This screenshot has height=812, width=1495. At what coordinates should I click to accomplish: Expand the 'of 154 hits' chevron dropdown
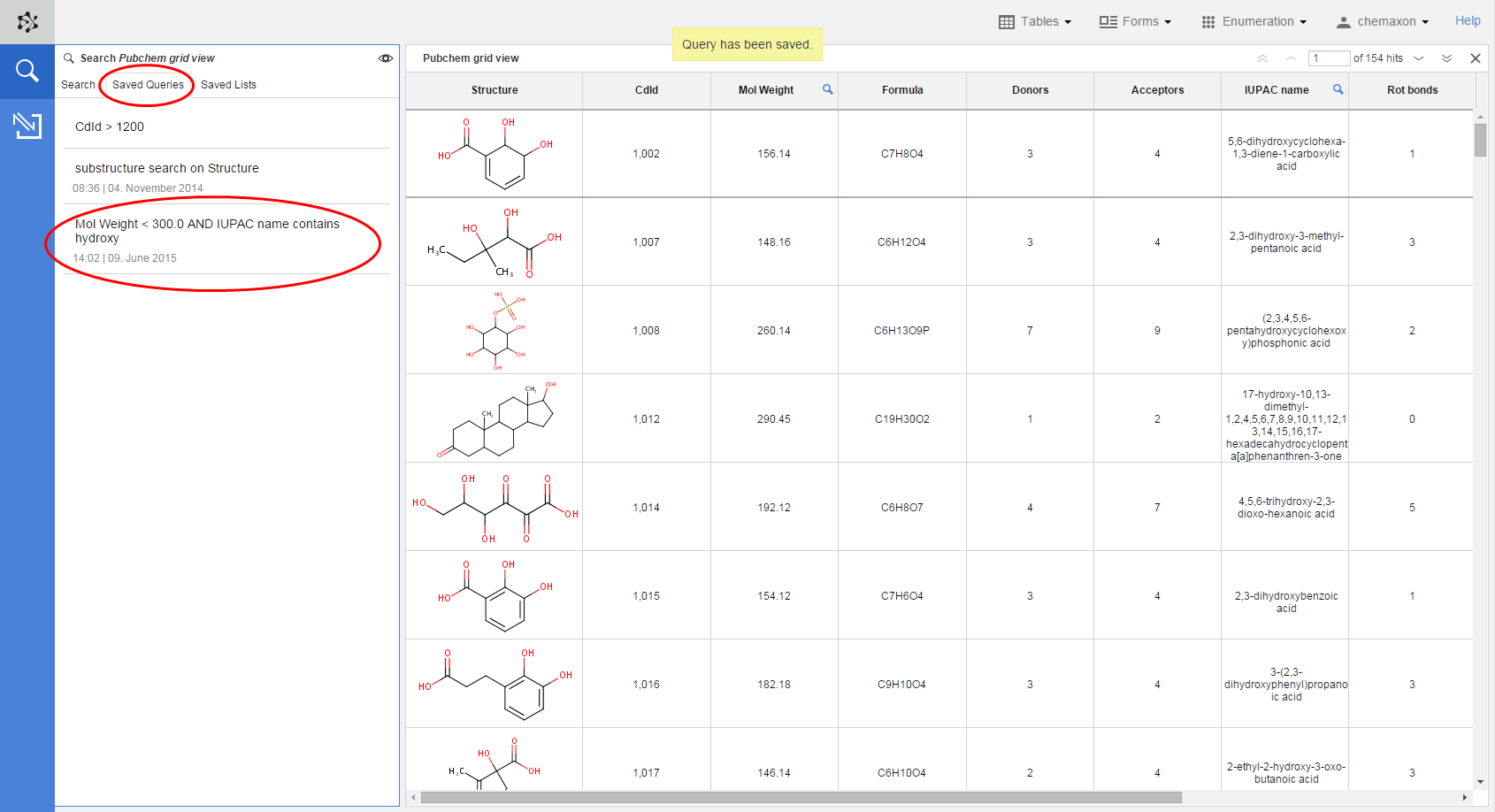1419,58
